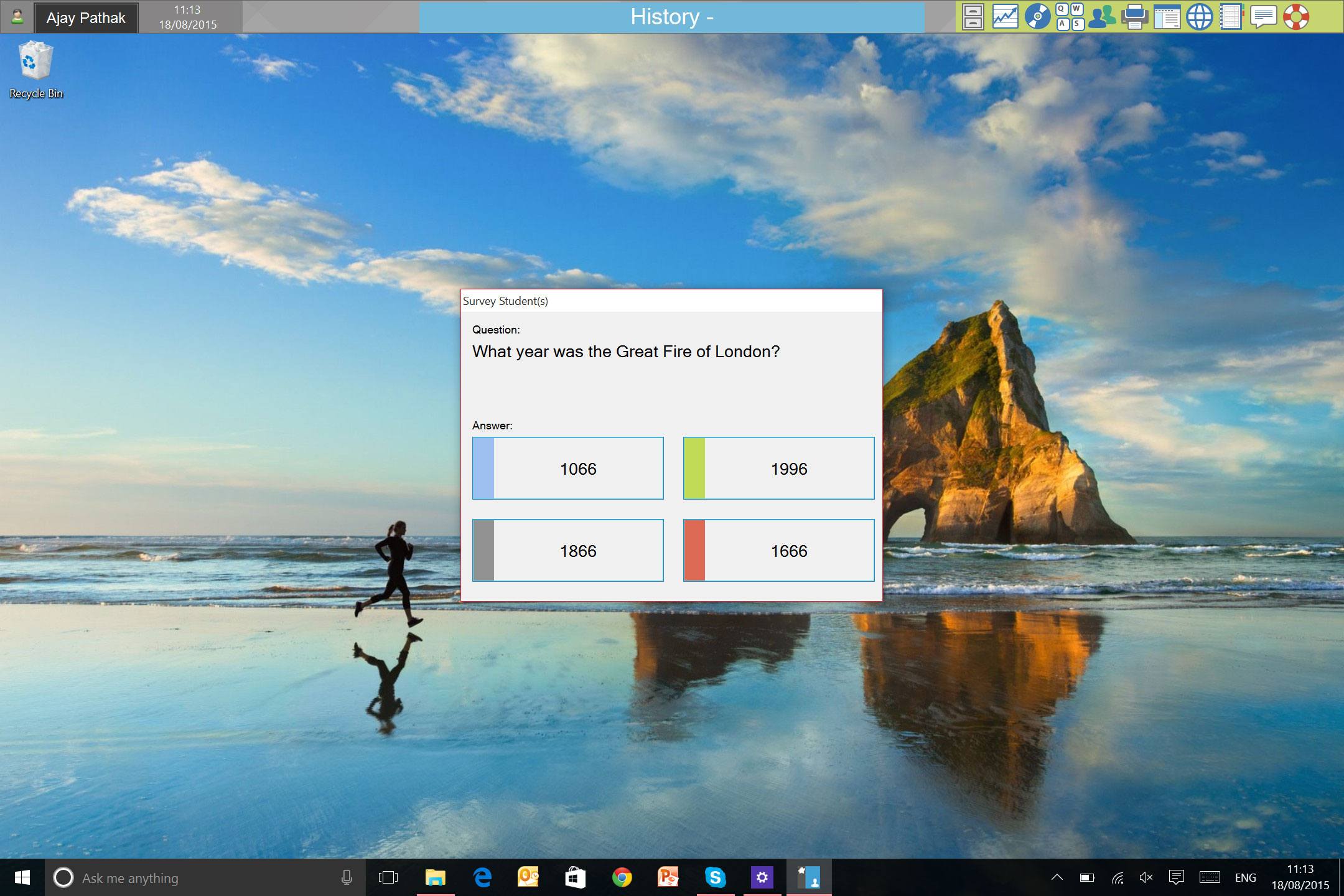Click the application window layout icon
The width and height of the screenshot is (1344, 896).
coord(1167,17)
